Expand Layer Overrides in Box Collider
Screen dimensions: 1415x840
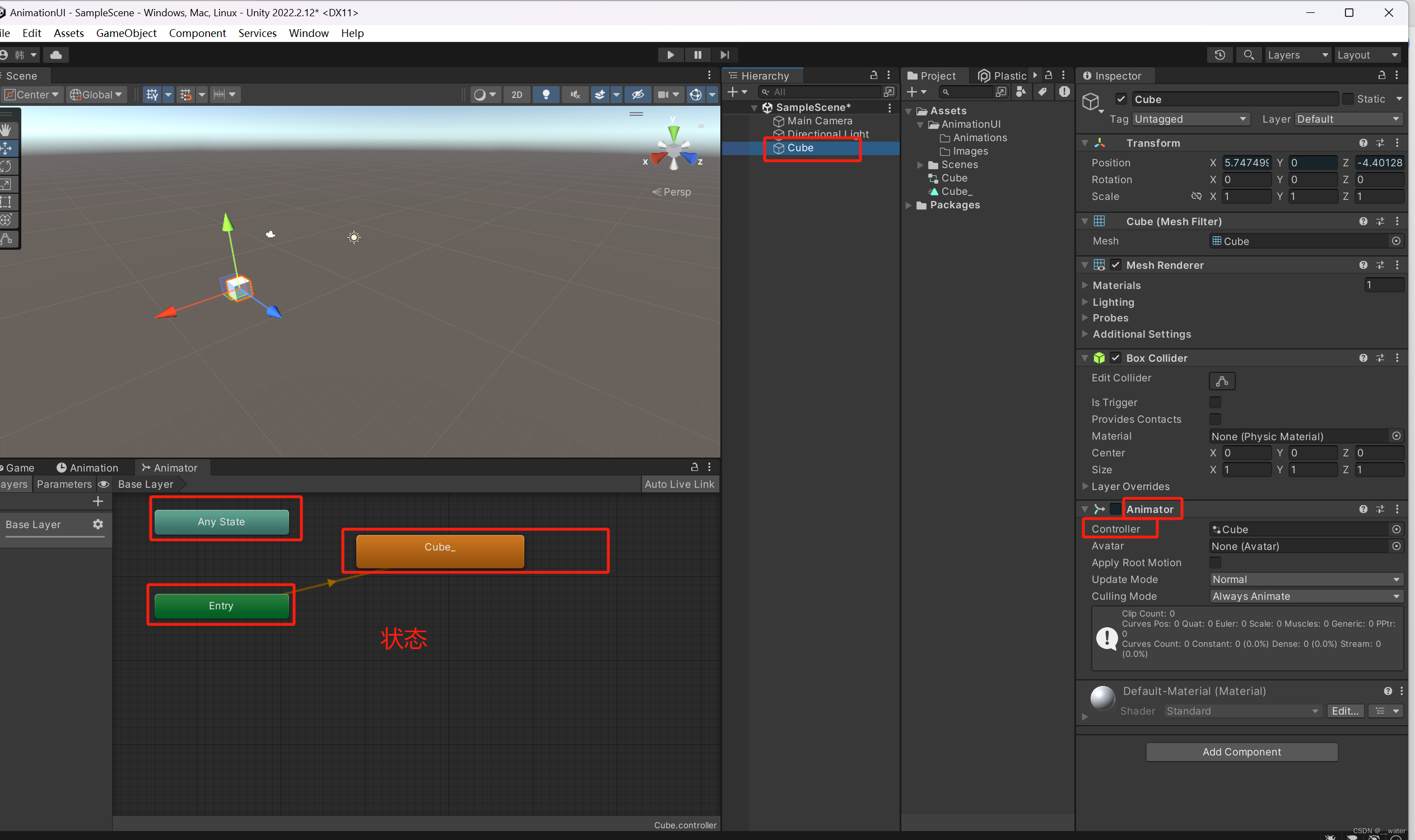tap(1084, 486)
